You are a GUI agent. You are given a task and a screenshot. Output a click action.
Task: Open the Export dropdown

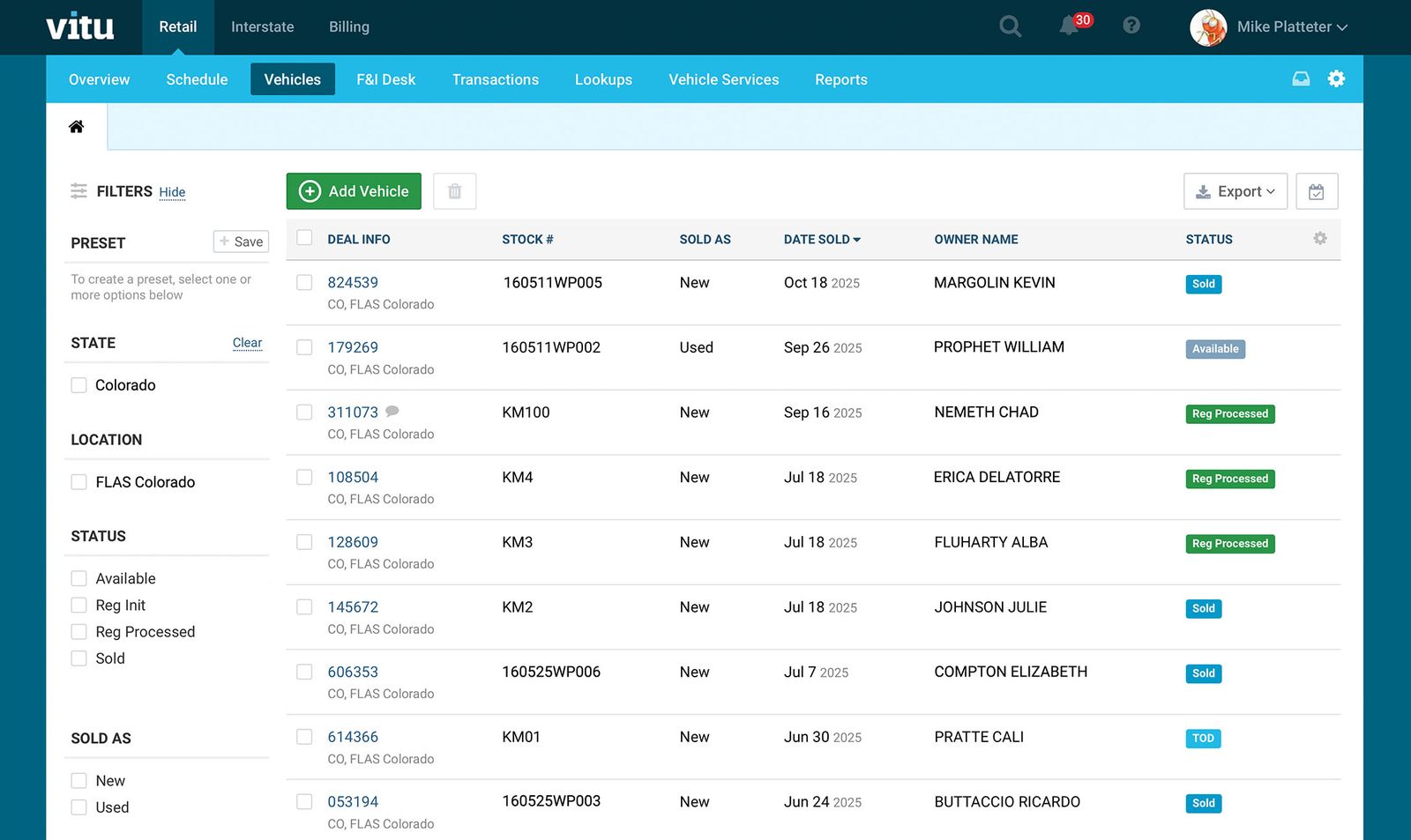[1235, 190]
